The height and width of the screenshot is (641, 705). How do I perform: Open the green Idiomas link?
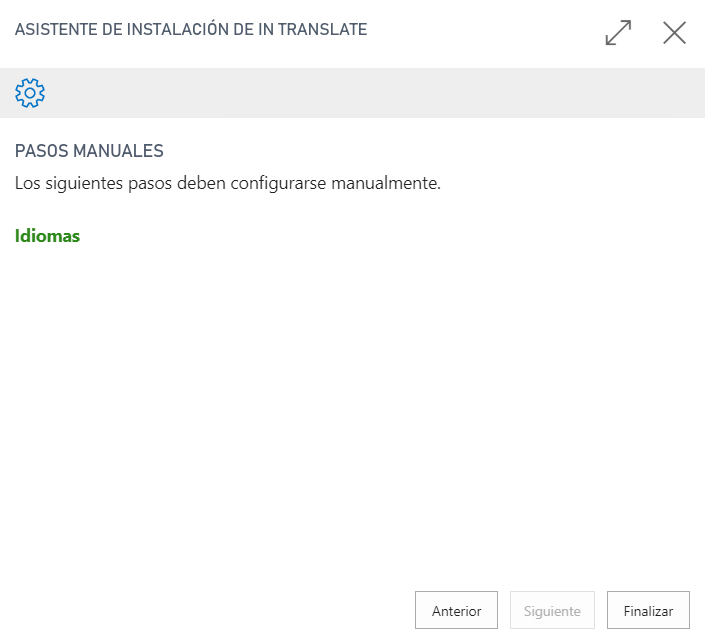click(x=47, y=236)
